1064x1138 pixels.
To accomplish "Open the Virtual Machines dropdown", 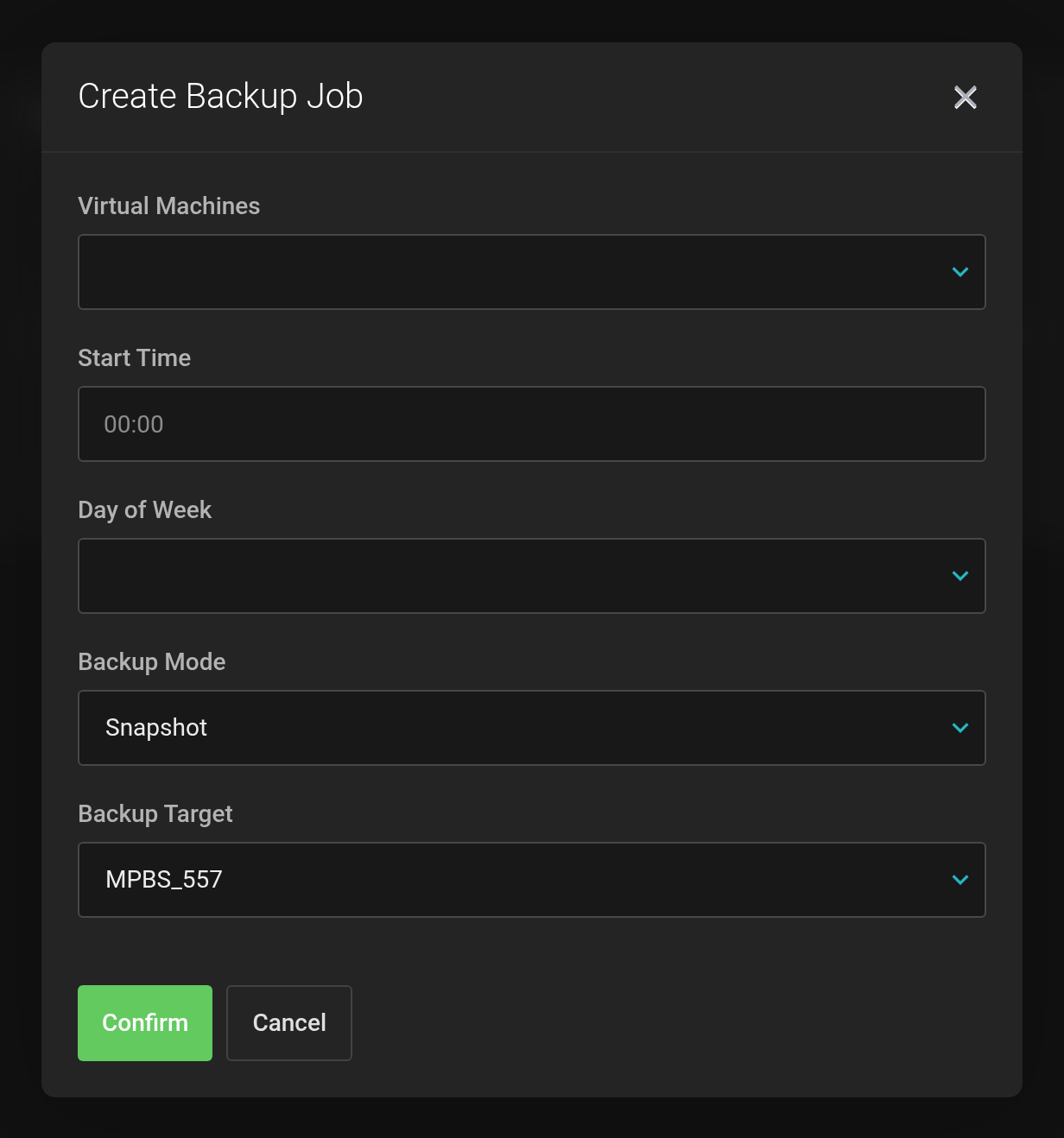I will [x=531, y=272].
